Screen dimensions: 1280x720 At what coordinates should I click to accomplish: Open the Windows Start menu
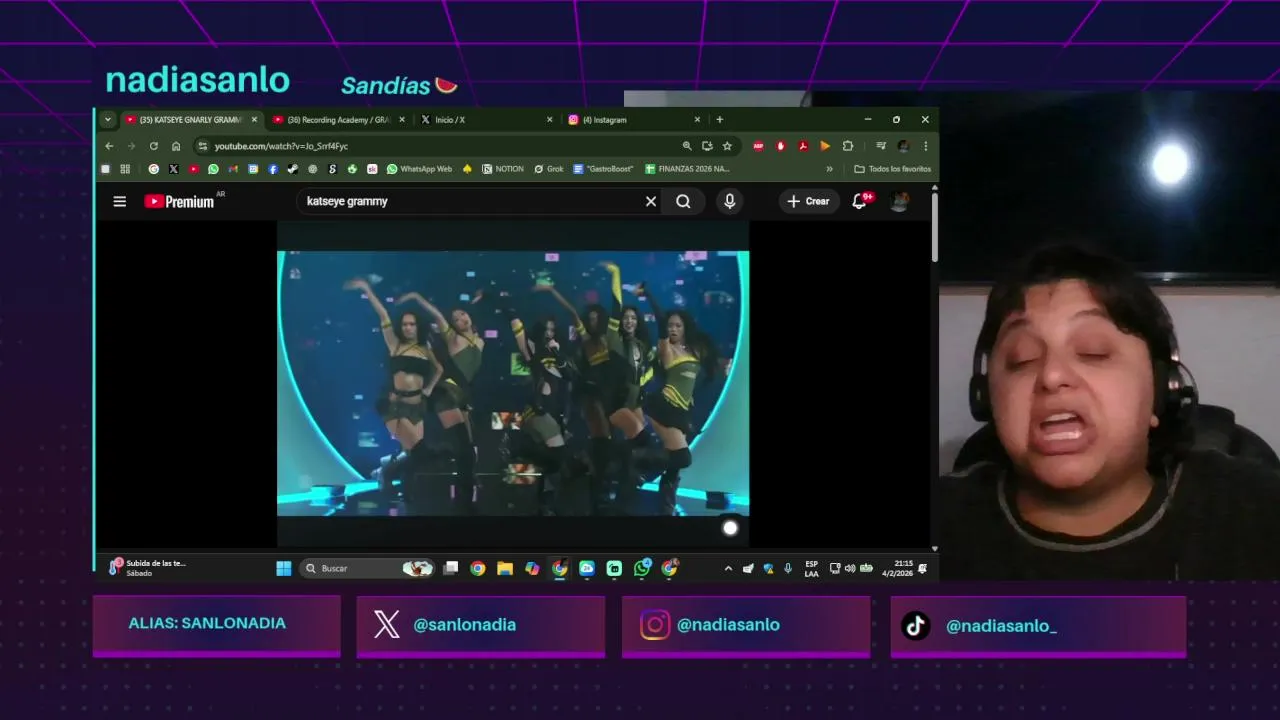point(284,568)
